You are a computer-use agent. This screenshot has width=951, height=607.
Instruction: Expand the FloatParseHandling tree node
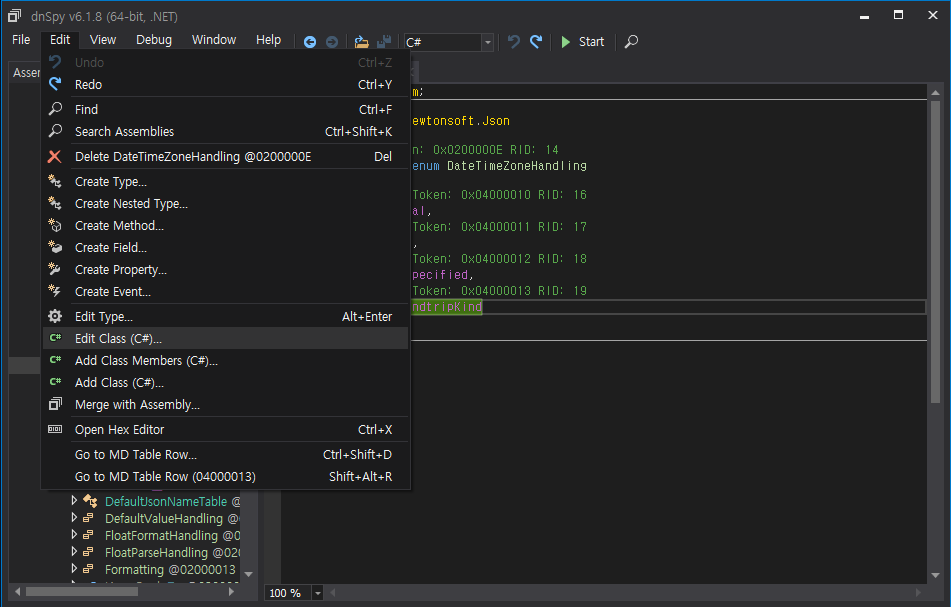pyautogui.click(x=74, y=551)
